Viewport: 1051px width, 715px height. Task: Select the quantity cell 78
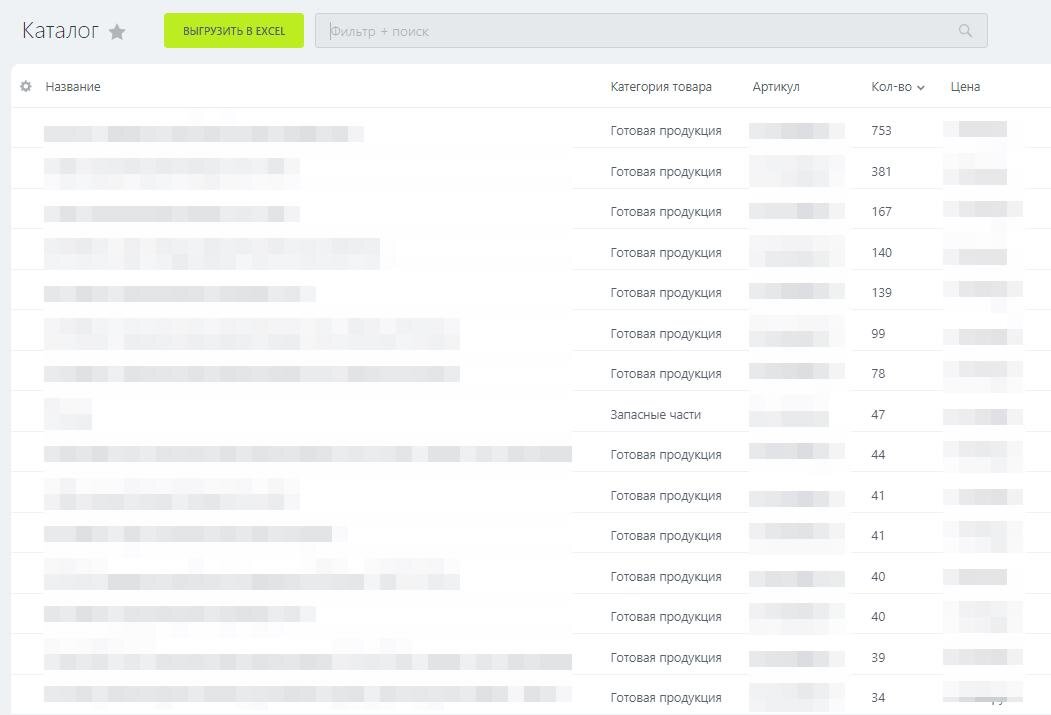877,374
